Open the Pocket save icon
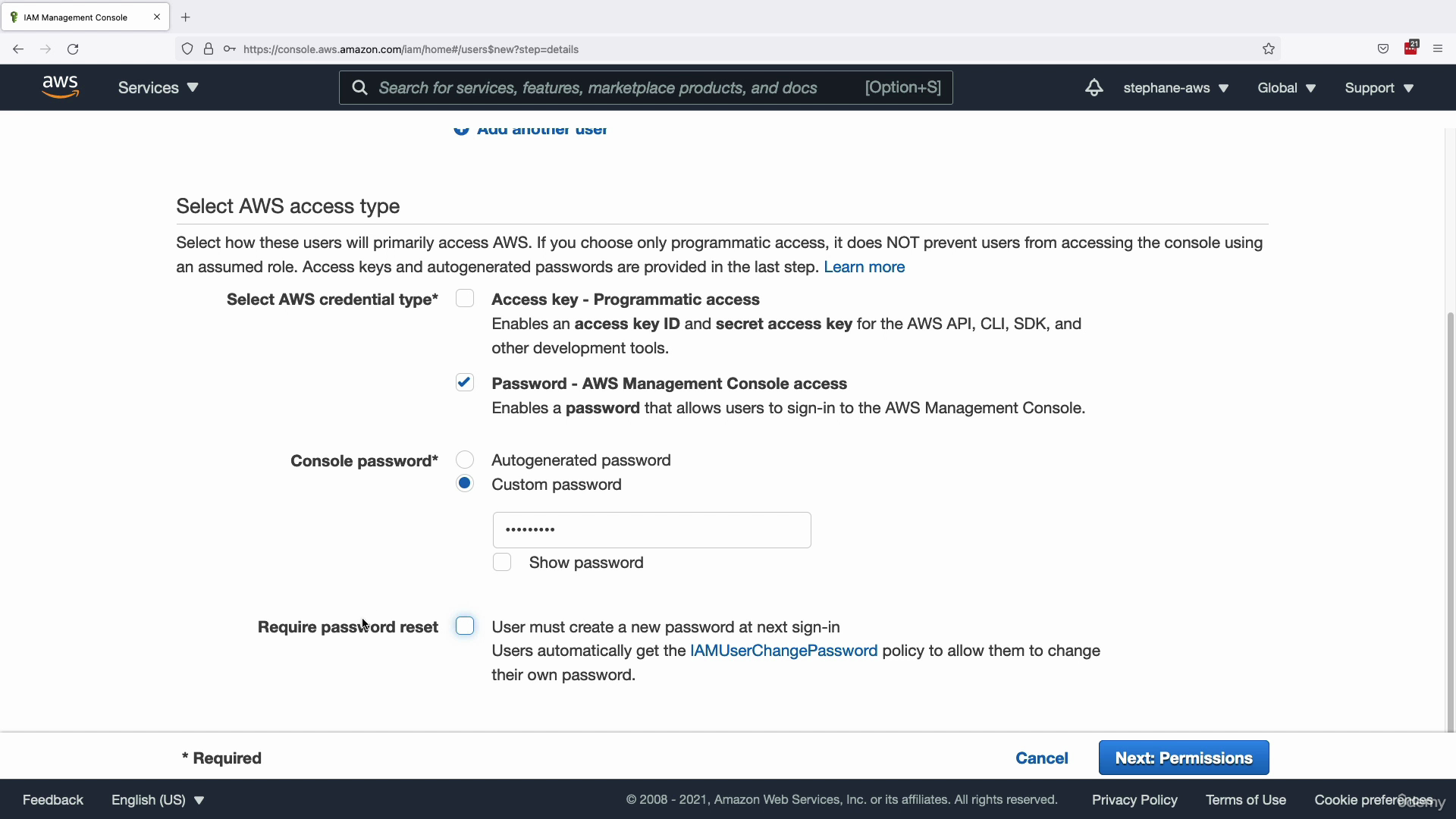The height and width of the screenshot is (819, 1456). point(1383,49)
